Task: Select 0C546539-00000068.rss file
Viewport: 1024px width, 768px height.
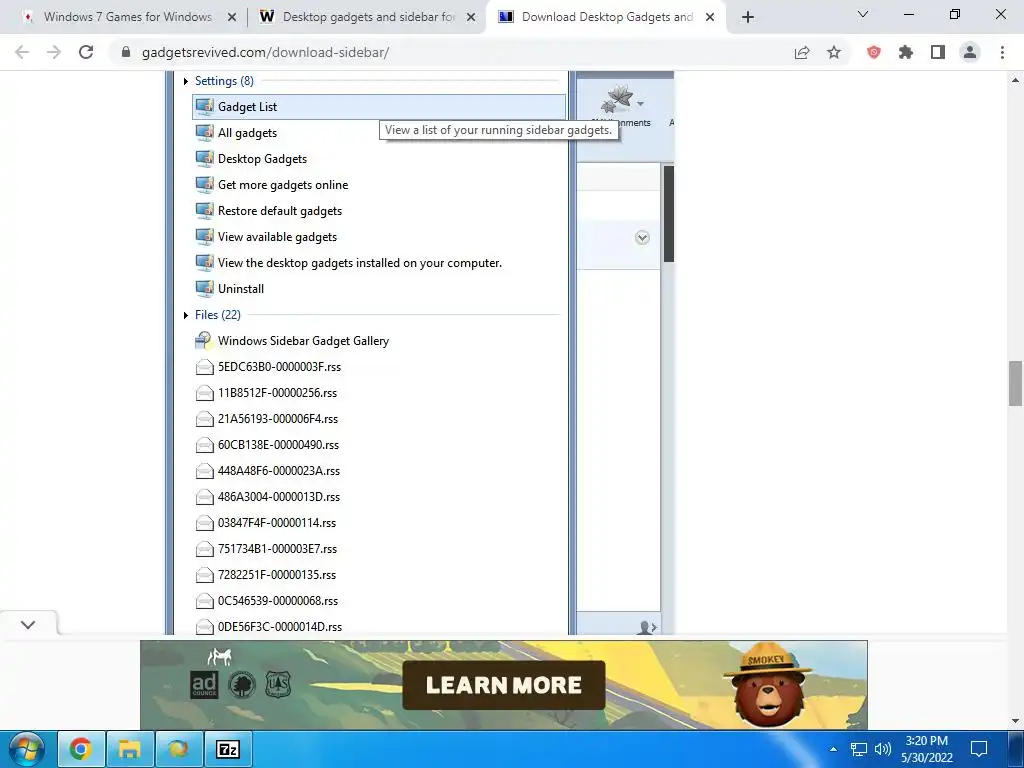Action: [278, 601]
